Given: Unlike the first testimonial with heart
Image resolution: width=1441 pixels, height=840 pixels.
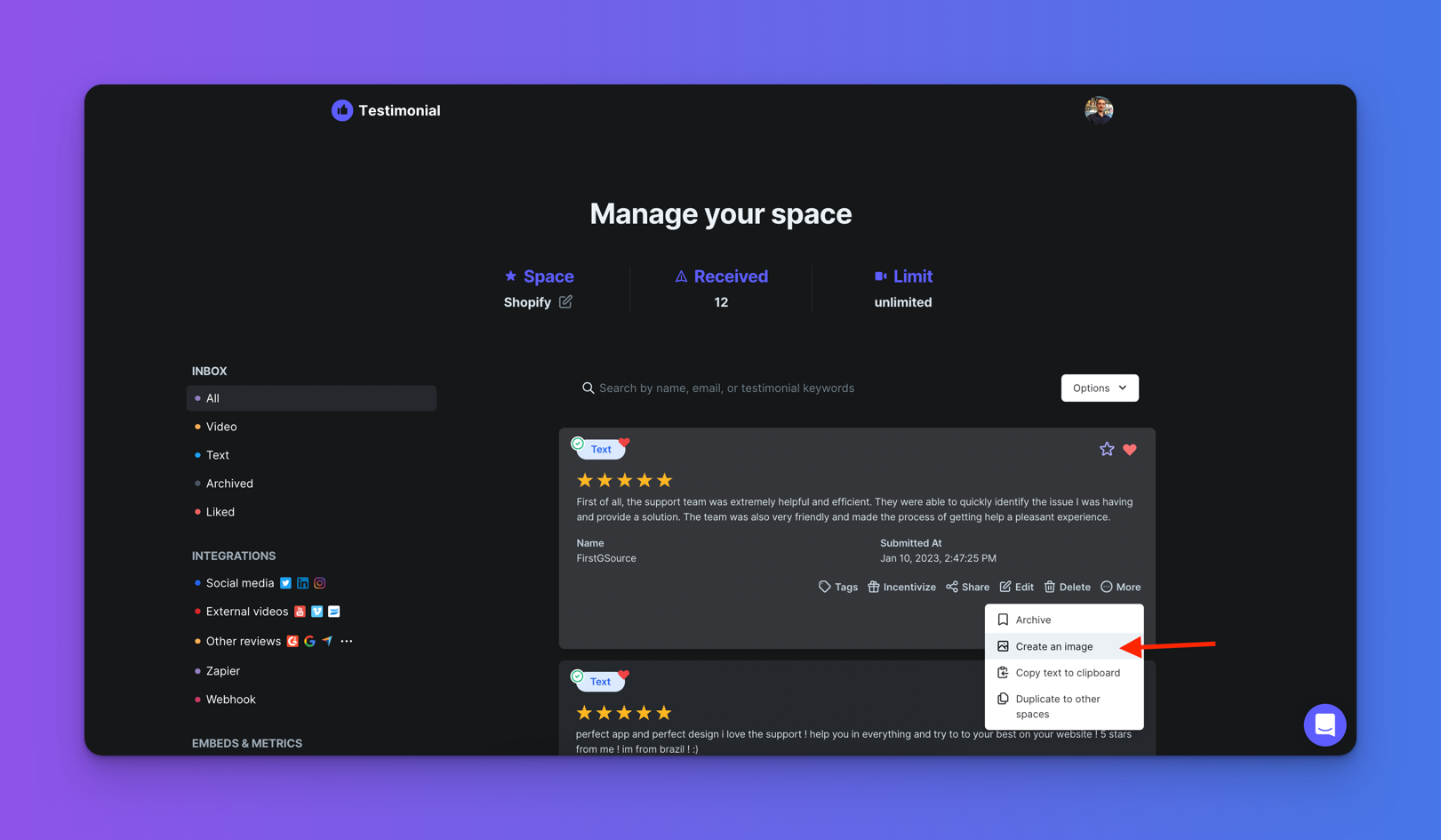Looking at the screenshot, I should (1130, 450).
